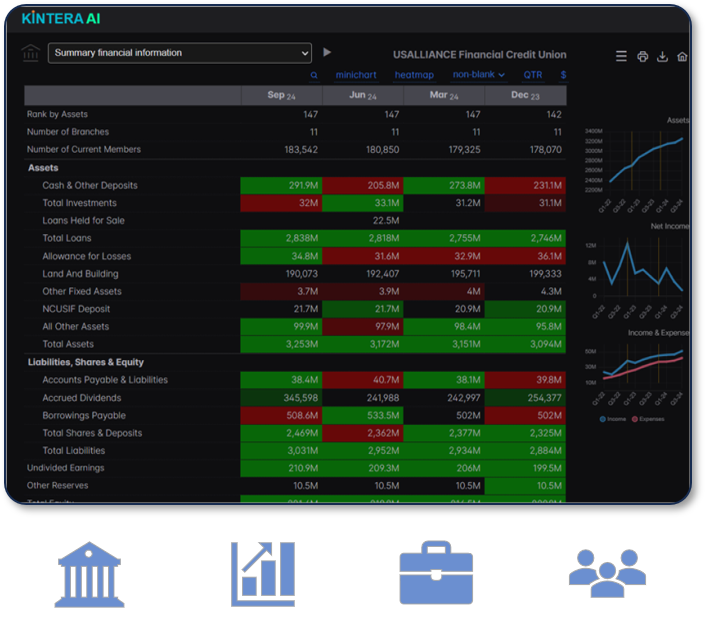Click the Loans Held for Sale label
Image resolution: width=705 pixels, height=618 pixels.
pos(83,220)
